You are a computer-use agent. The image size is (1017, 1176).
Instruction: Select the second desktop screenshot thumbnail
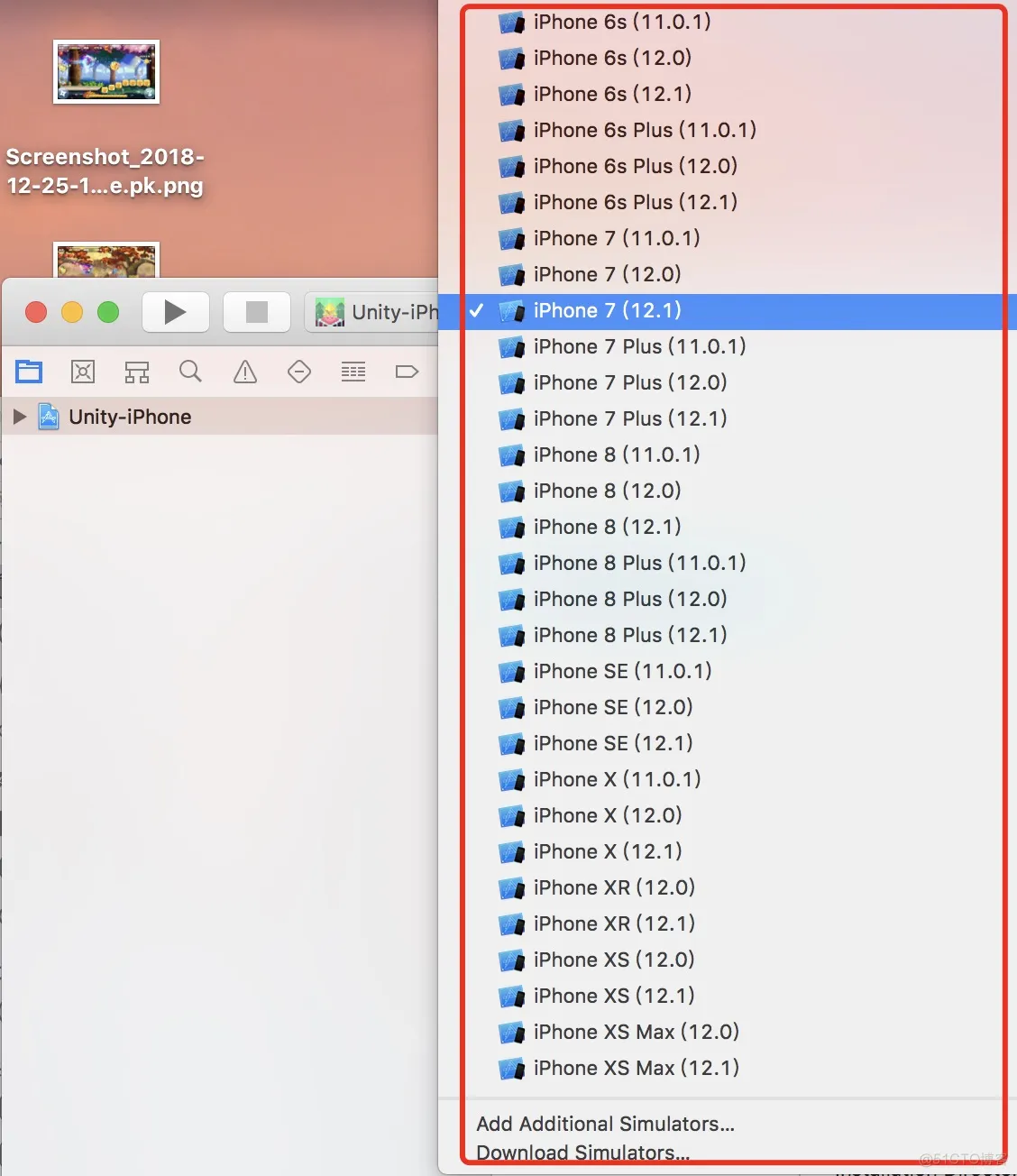tap(106, 260)
